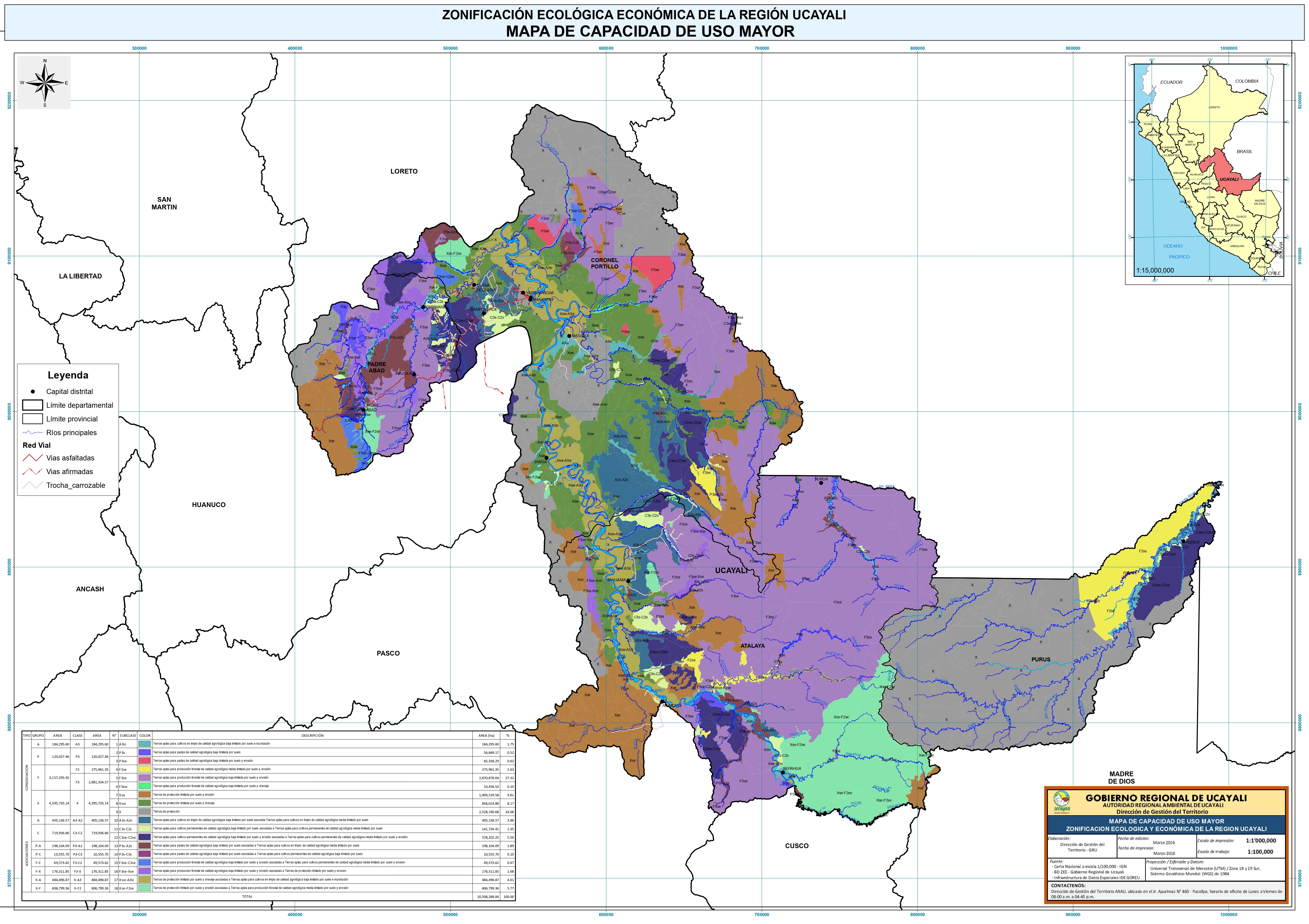Click the Vias asfaltadas red line symbol

(32, 458)
